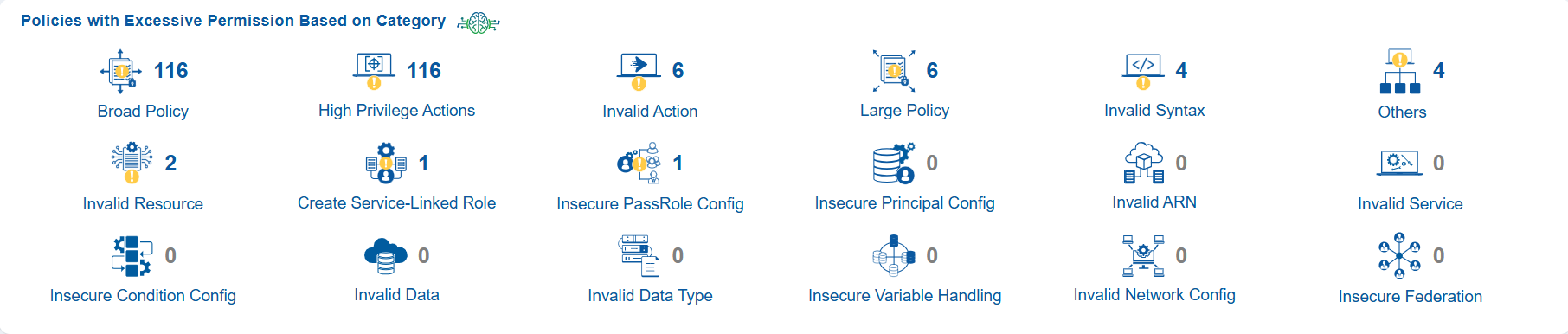Screen dimensions: 1568x334
Task: Select the Others category icon
Action: click(x=1400, y=71)
